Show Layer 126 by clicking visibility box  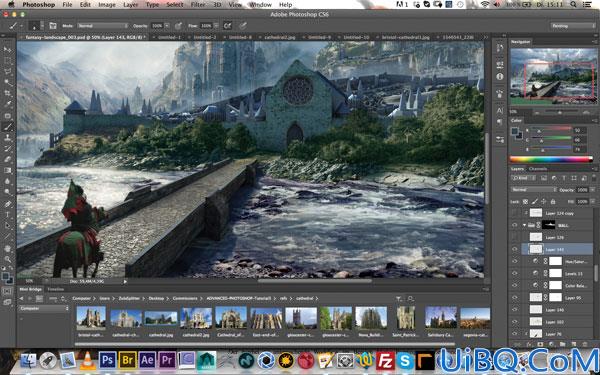515,237
